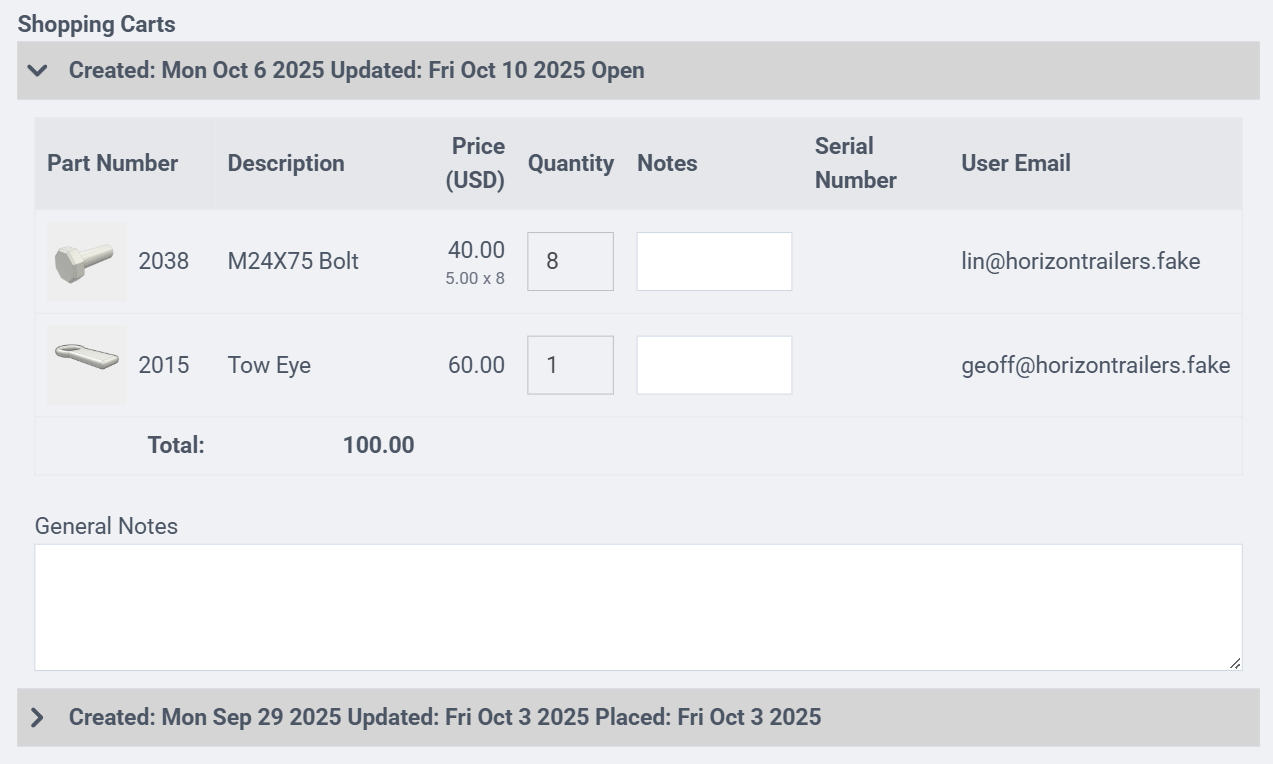
Task: Collapse the open cart chevron icon
Action: [38, 70]
